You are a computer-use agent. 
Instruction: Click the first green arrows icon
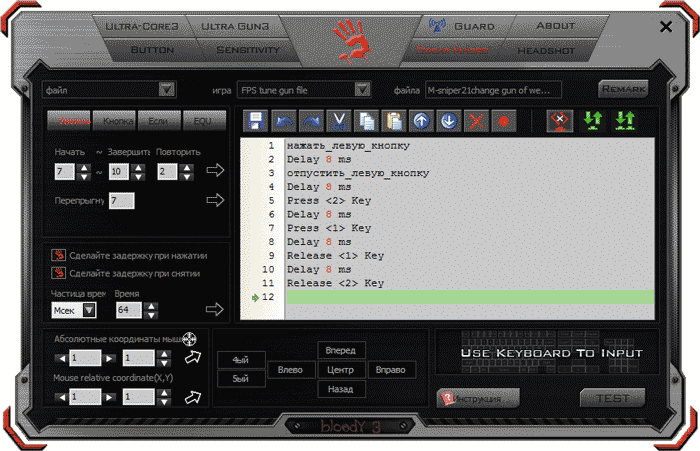pos(593,121)
